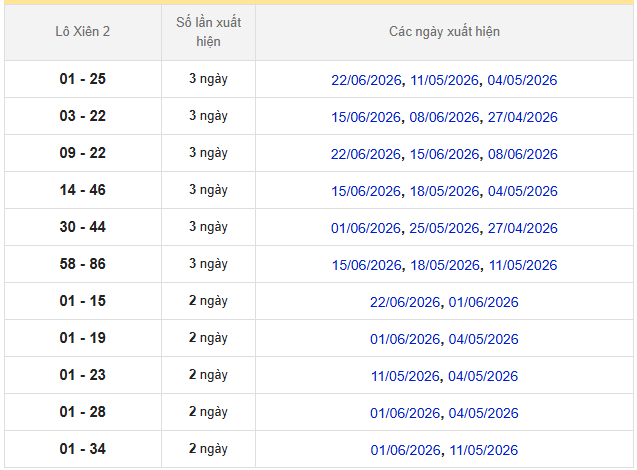Follow the 15/06/2026 link in row 03 - 22

[366, 117]
